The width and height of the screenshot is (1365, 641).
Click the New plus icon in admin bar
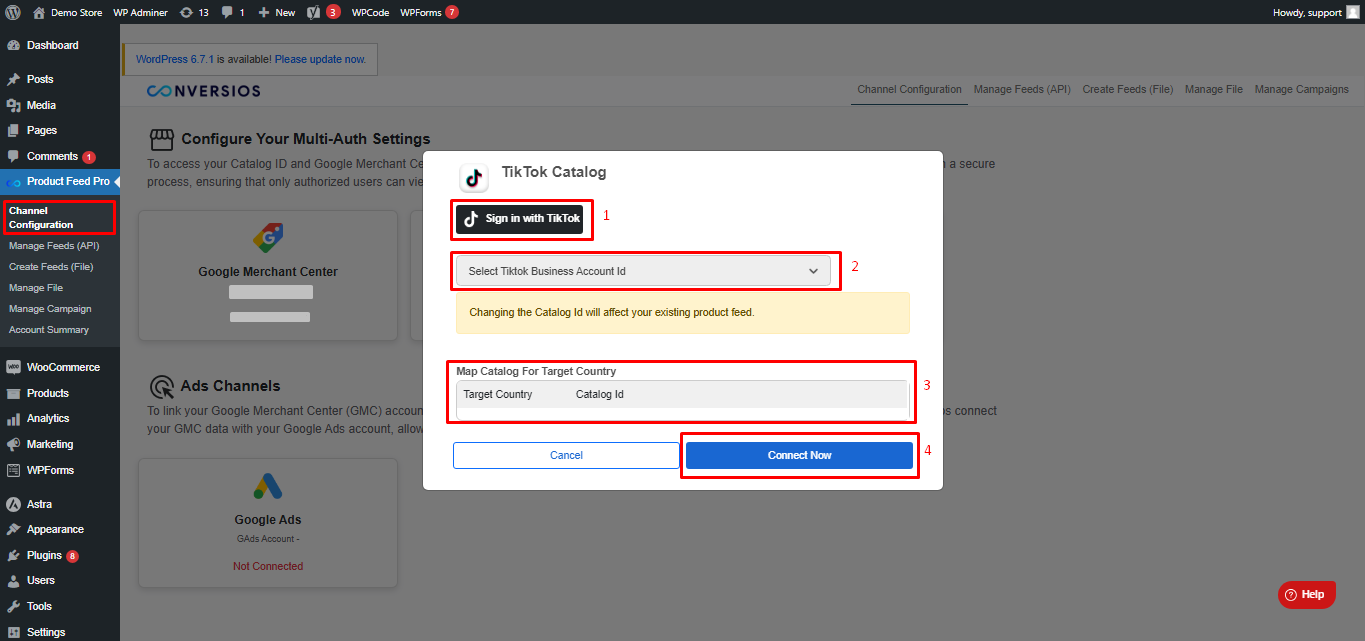264,13
